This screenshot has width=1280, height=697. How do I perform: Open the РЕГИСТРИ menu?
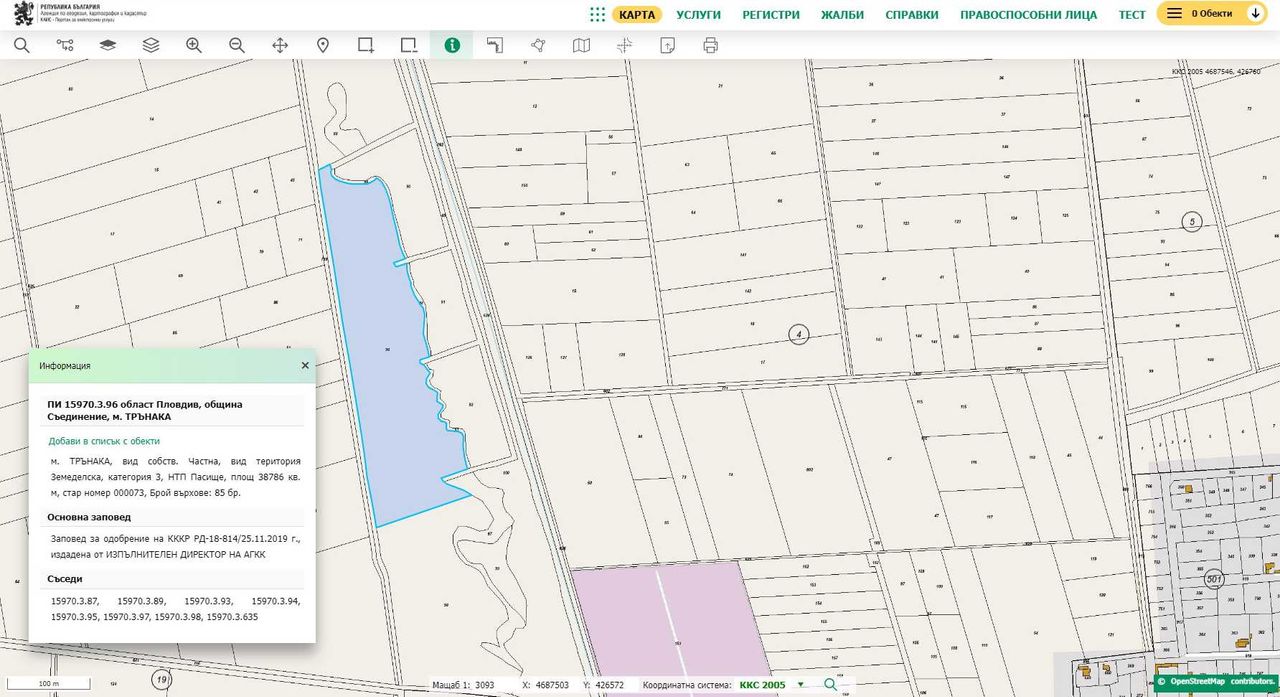771,14
